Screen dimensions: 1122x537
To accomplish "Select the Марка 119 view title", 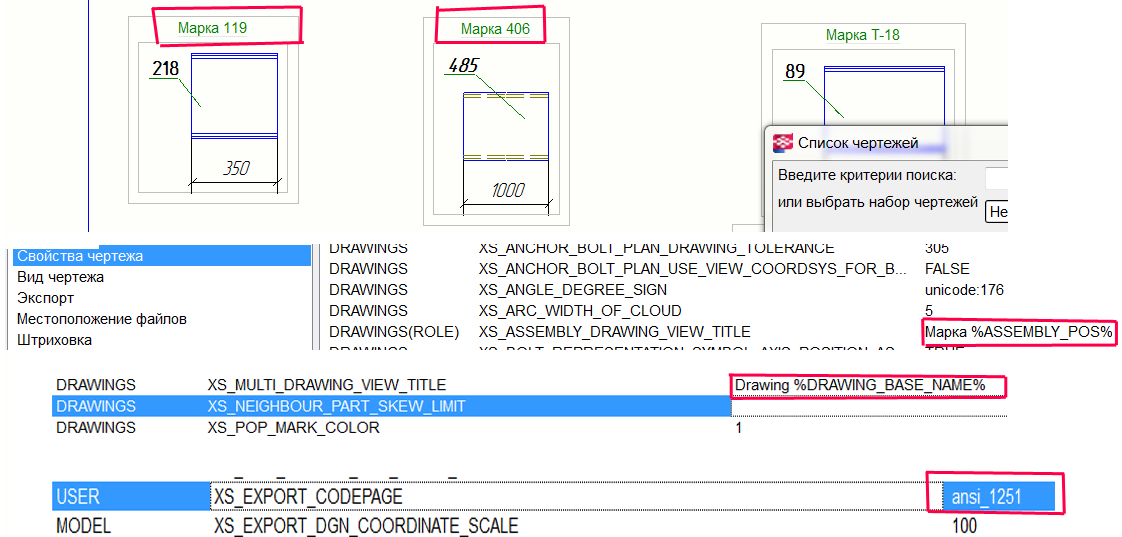I will [213, 29].
